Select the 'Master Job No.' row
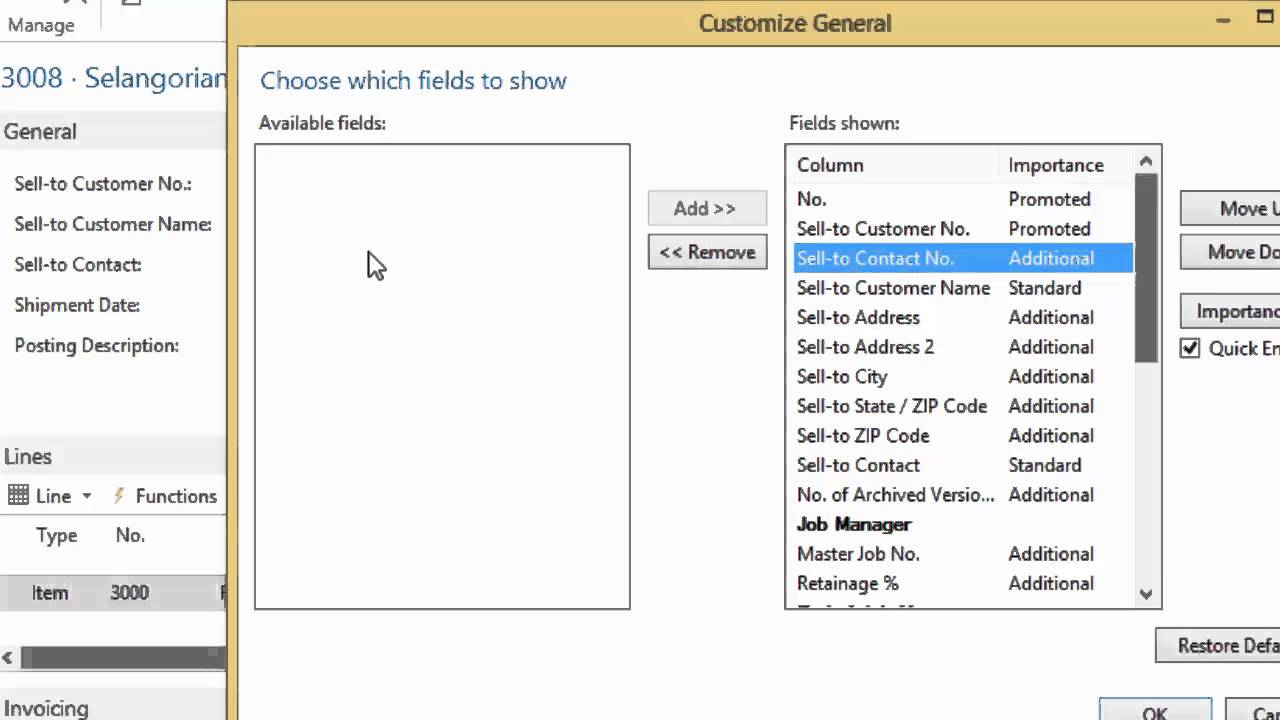Viewport: 1280px width, 720px height. click(963, 553)
